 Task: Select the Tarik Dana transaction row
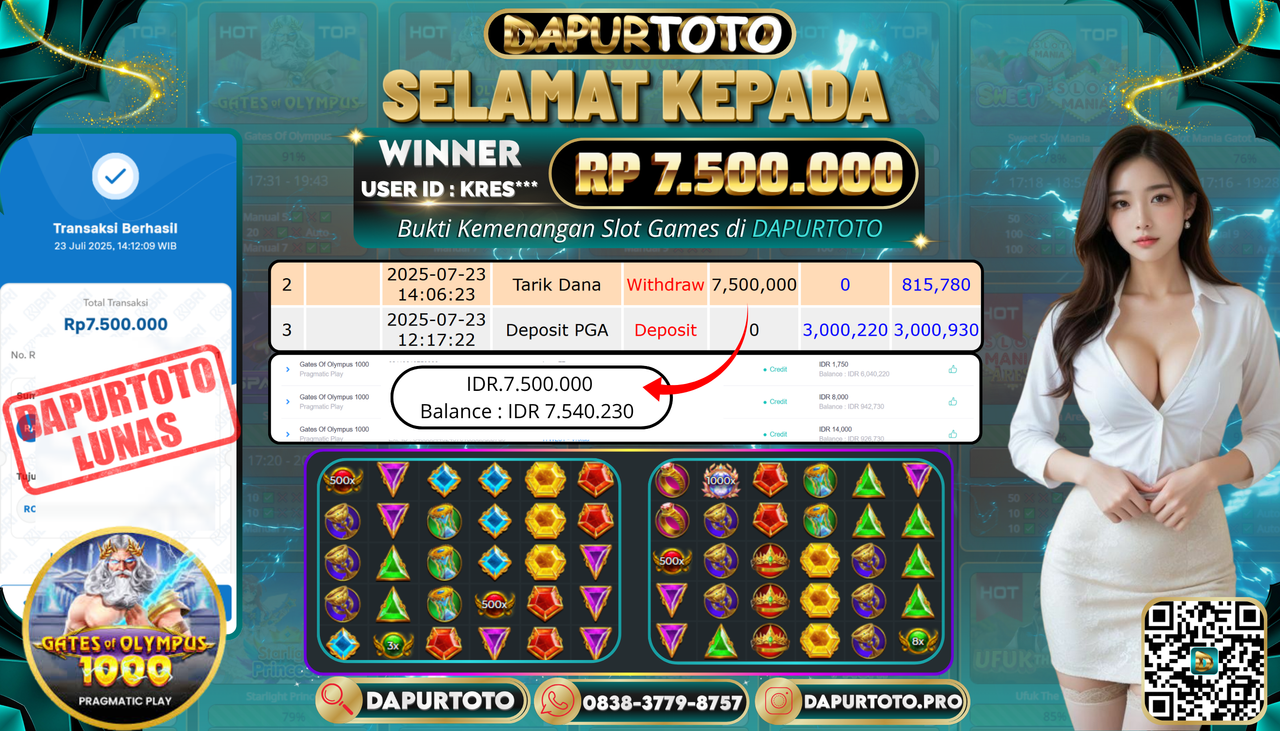coord(626,285)
